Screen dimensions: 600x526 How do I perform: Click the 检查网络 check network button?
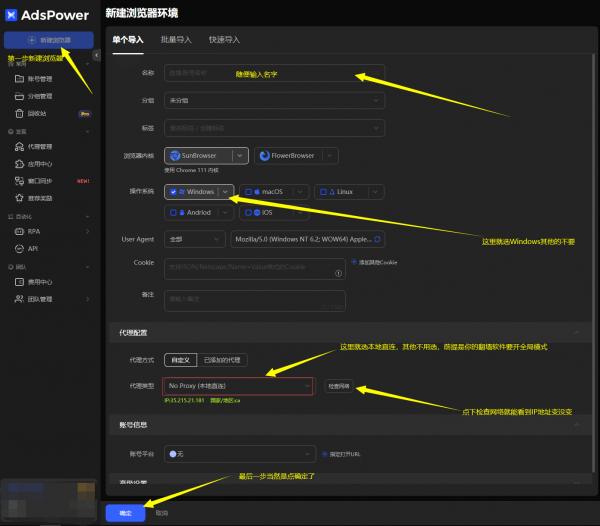(340, 385)
